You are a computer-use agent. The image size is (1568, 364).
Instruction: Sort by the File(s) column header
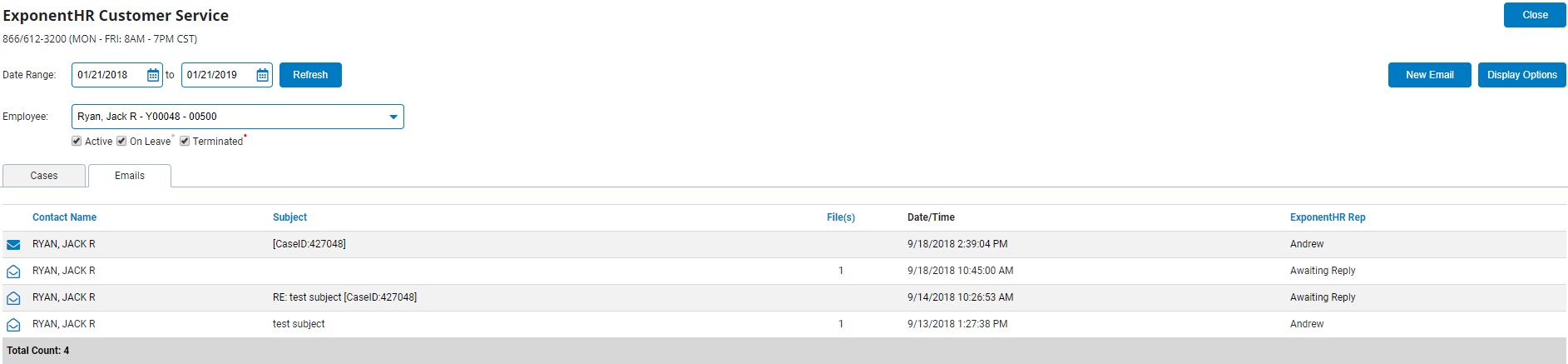[x=840, y=217]
